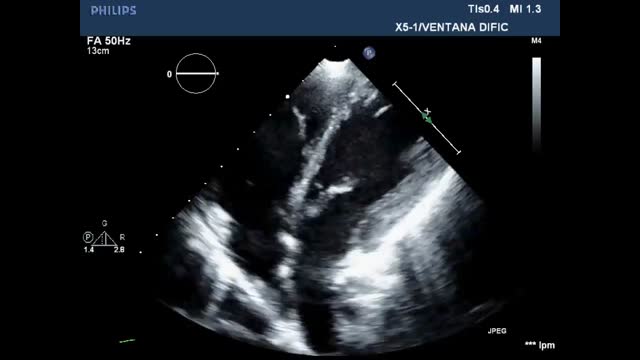The width and height of the screenshot is (640, 360).
Task: Click the frequency triangle indicator
Action: click(105, 239)
